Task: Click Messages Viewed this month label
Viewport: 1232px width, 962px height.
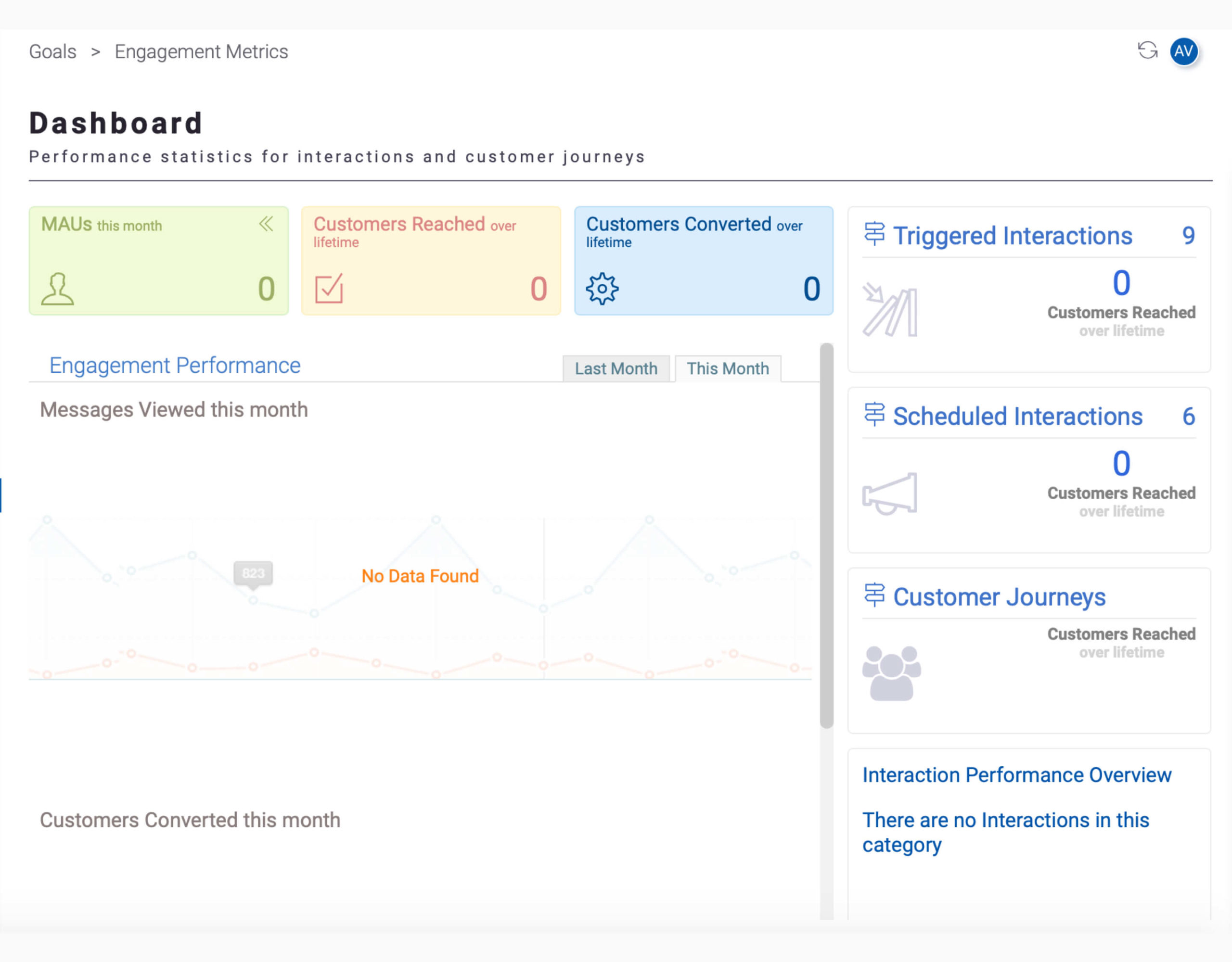Action: click(x=174, y=409)
